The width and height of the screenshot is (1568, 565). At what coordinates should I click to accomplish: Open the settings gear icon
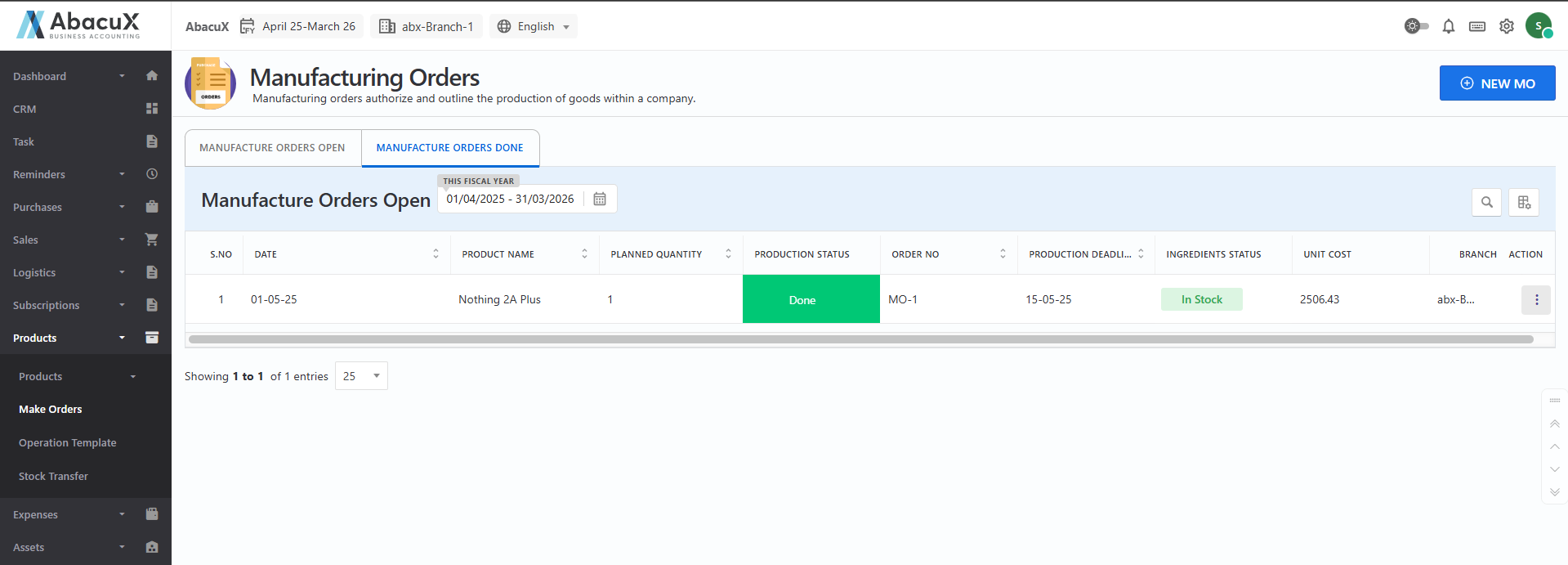[1506, 26]
